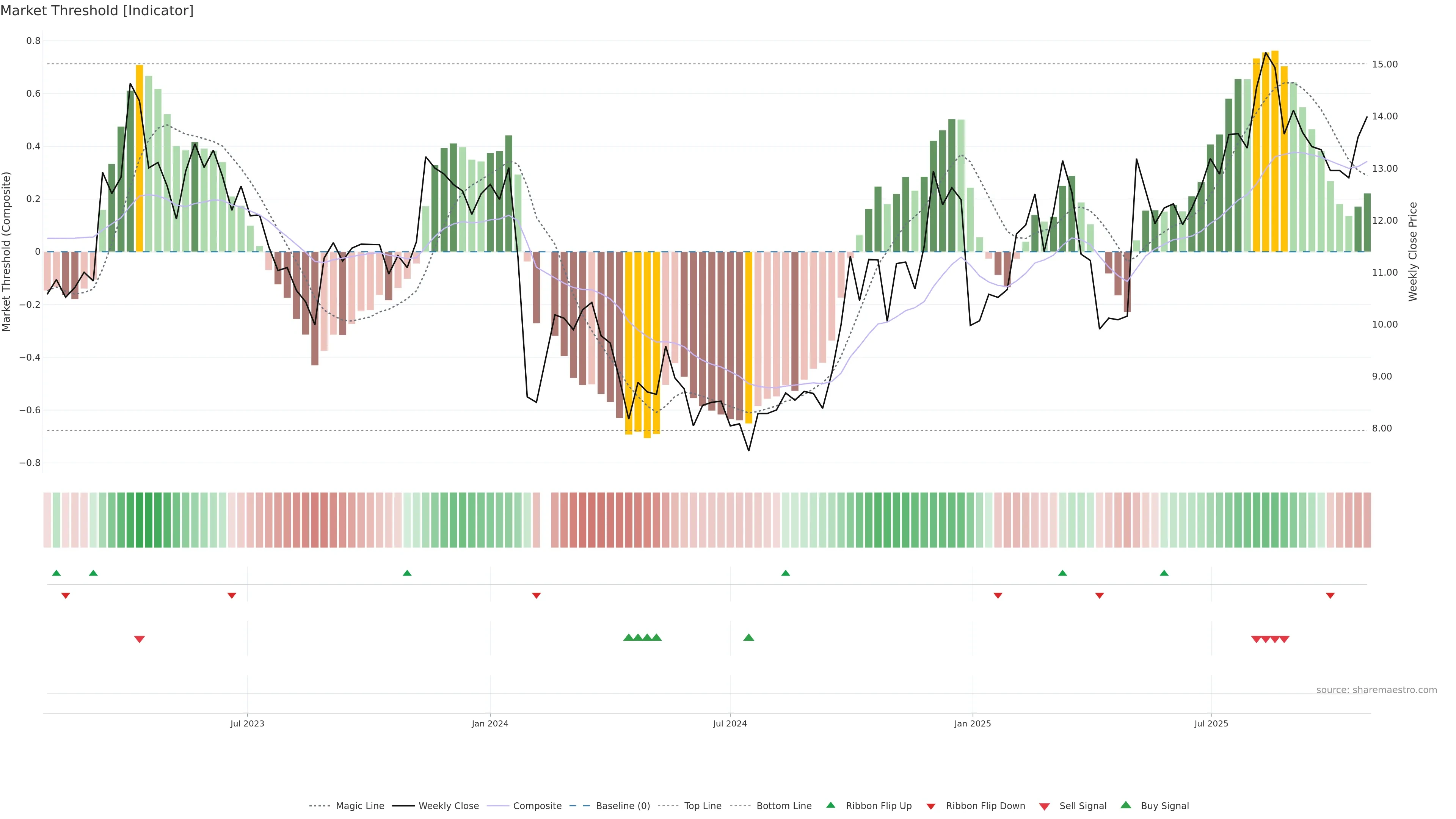The width and height of the screenshot is (1456, 819).
Task: Click the Weekly Close Price axis title
Action: (x=1412, y=251)
